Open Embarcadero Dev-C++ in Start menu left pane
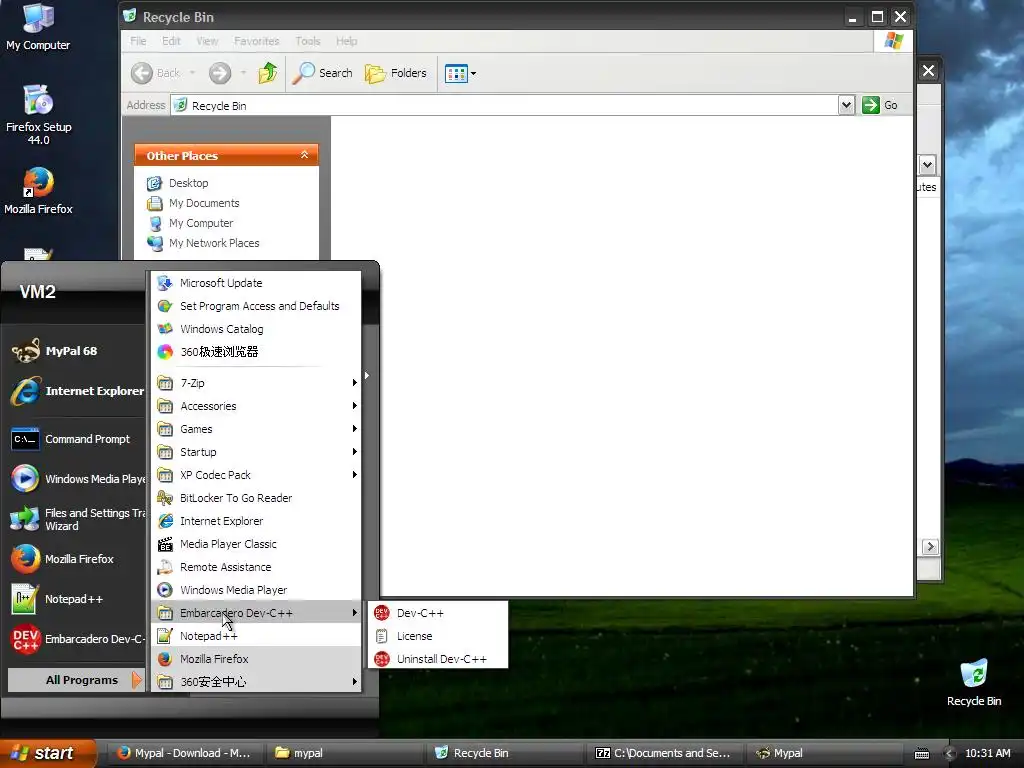The image size is (1024, 768). coord(76,639)
